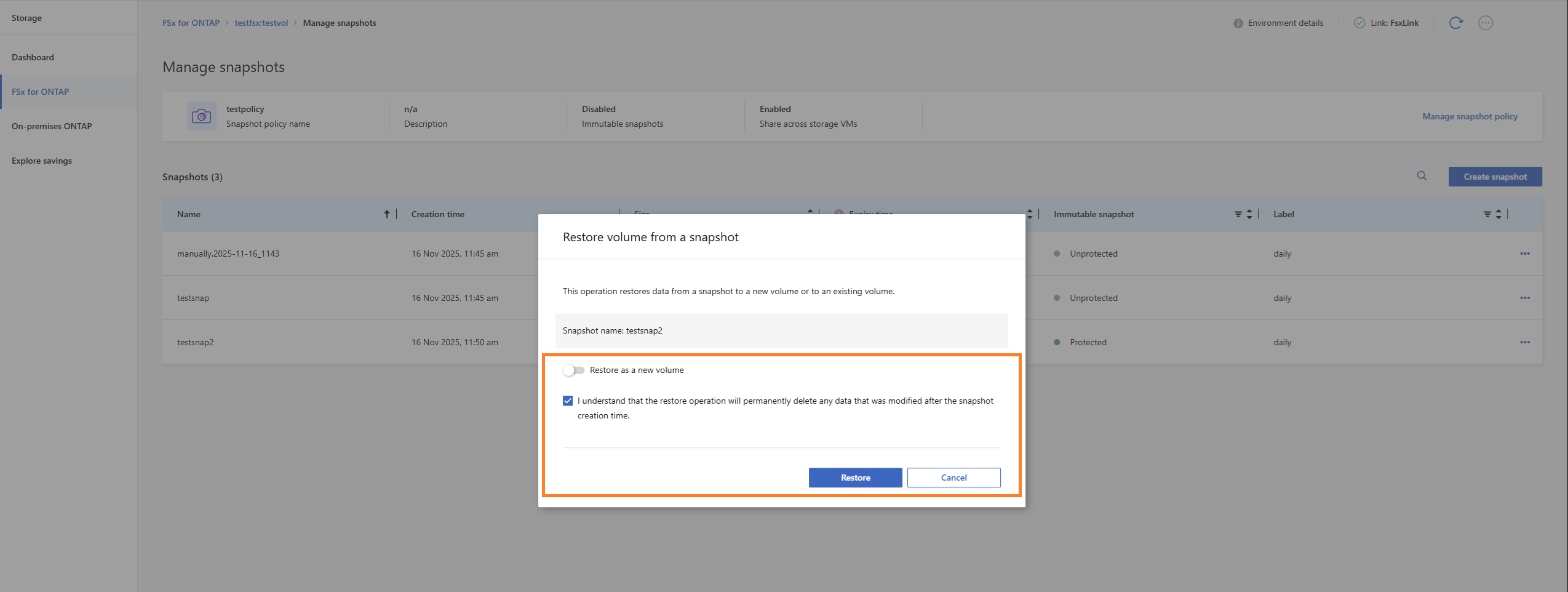Click the snapshot search magnifier icon
1568x592 pixels.
pyautogui.click(x=1422, y=176)
